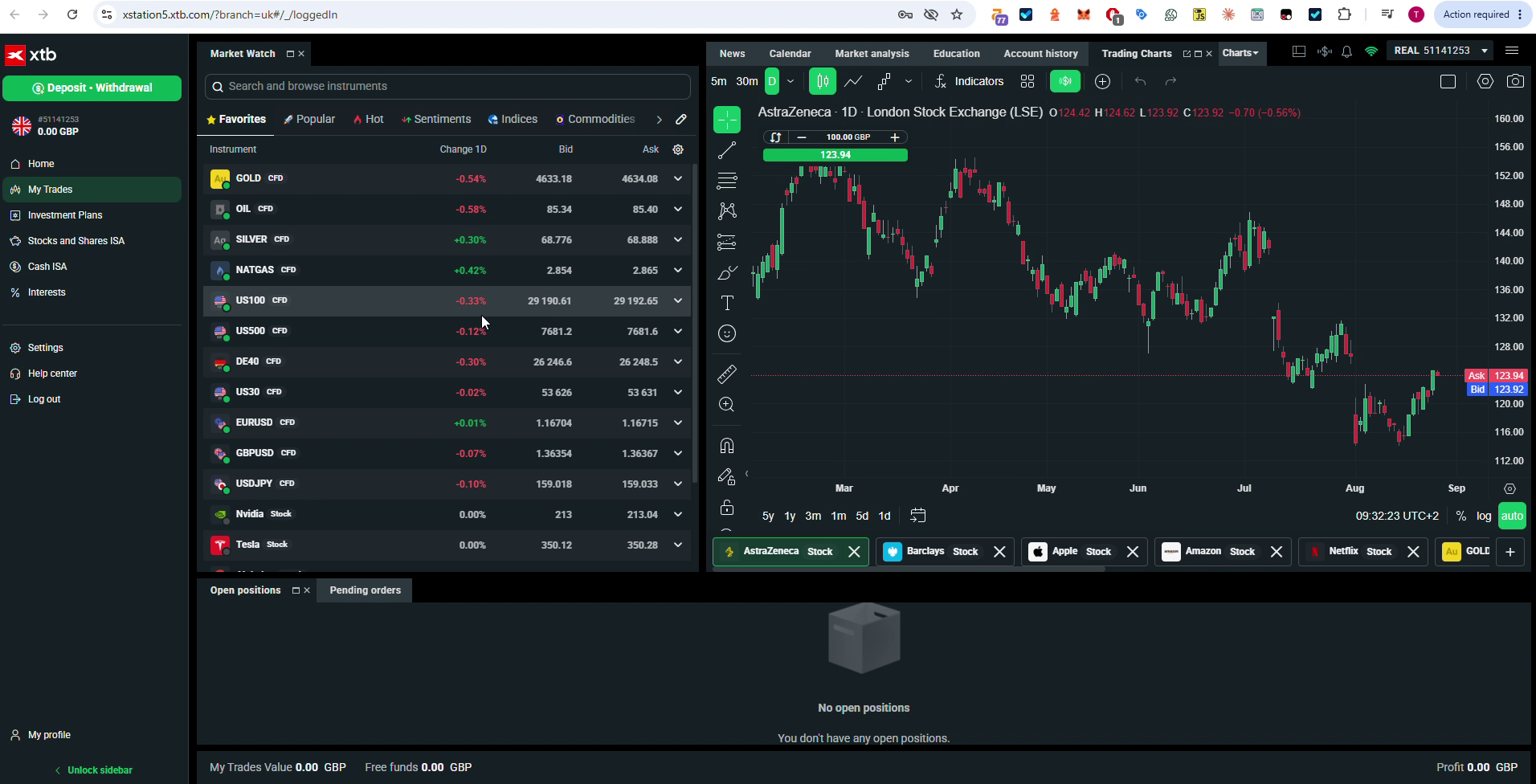Unlock the sidebar
This screenshot has width=1536, height=784.
[93, 770]
